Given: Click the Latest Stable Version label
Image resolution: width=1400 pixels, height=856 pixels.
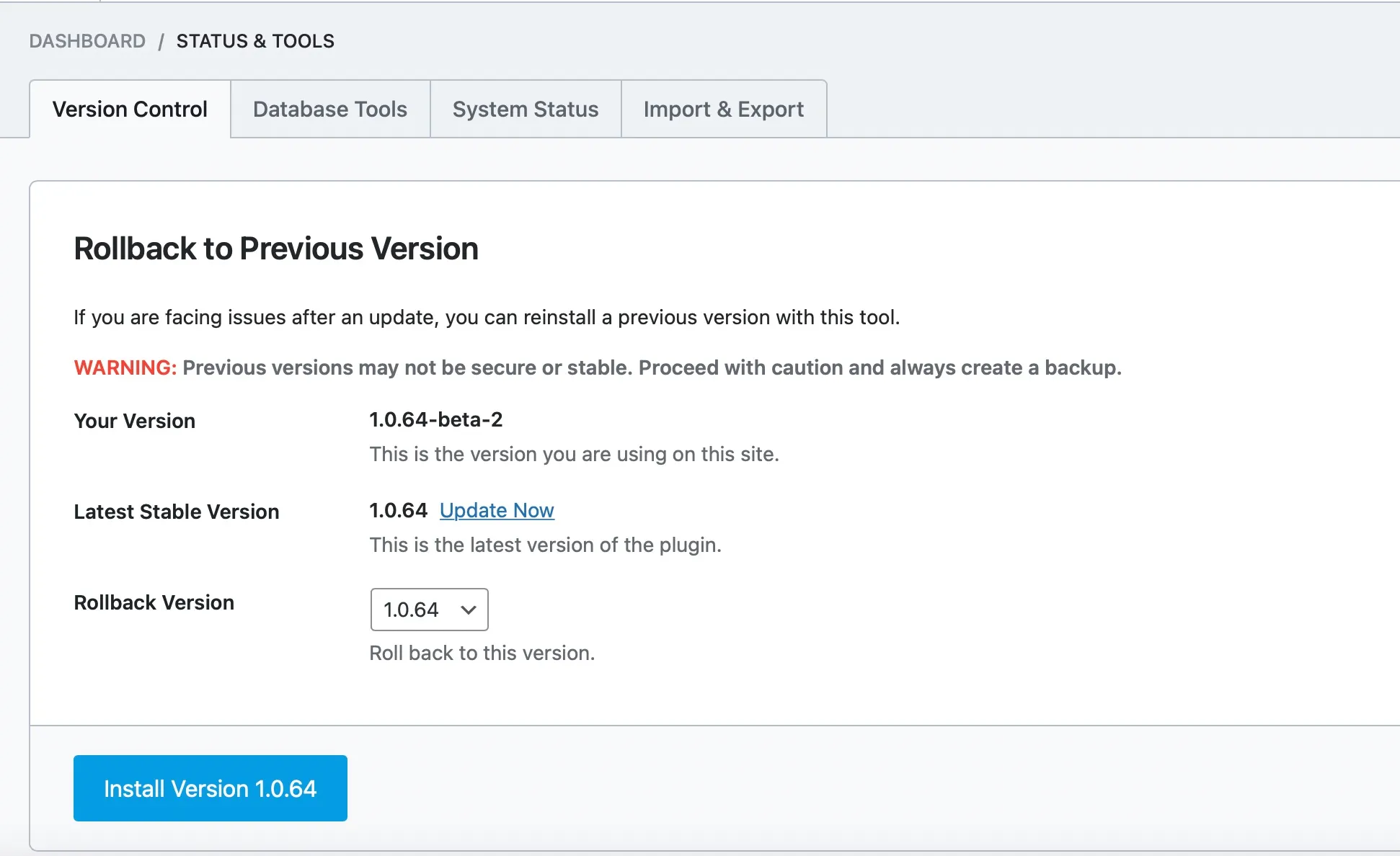Looking at the screenshot, I should 177,512.
